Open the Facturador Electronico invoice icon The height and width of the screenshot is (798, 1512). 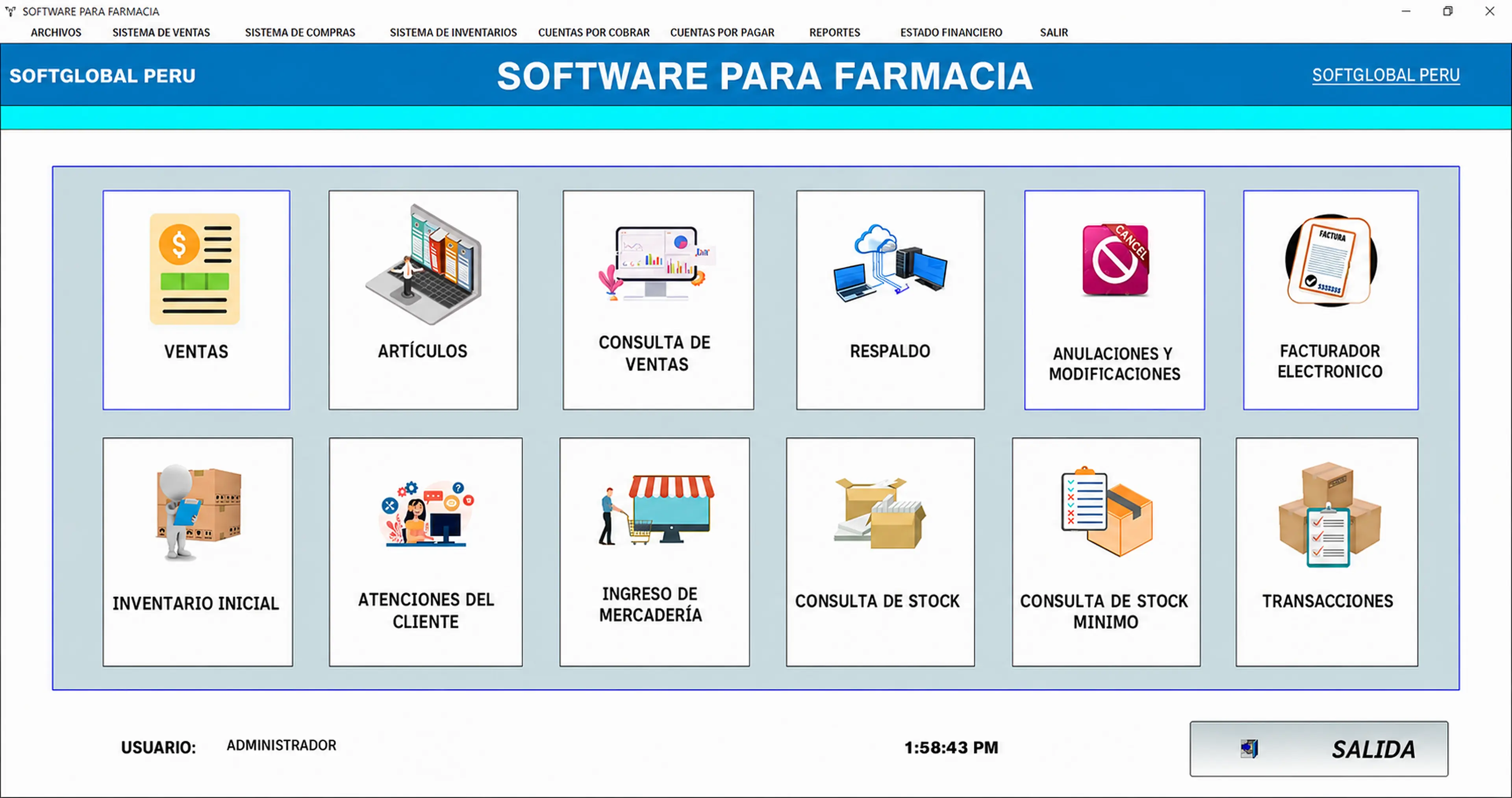click(x=1330, y=261)
